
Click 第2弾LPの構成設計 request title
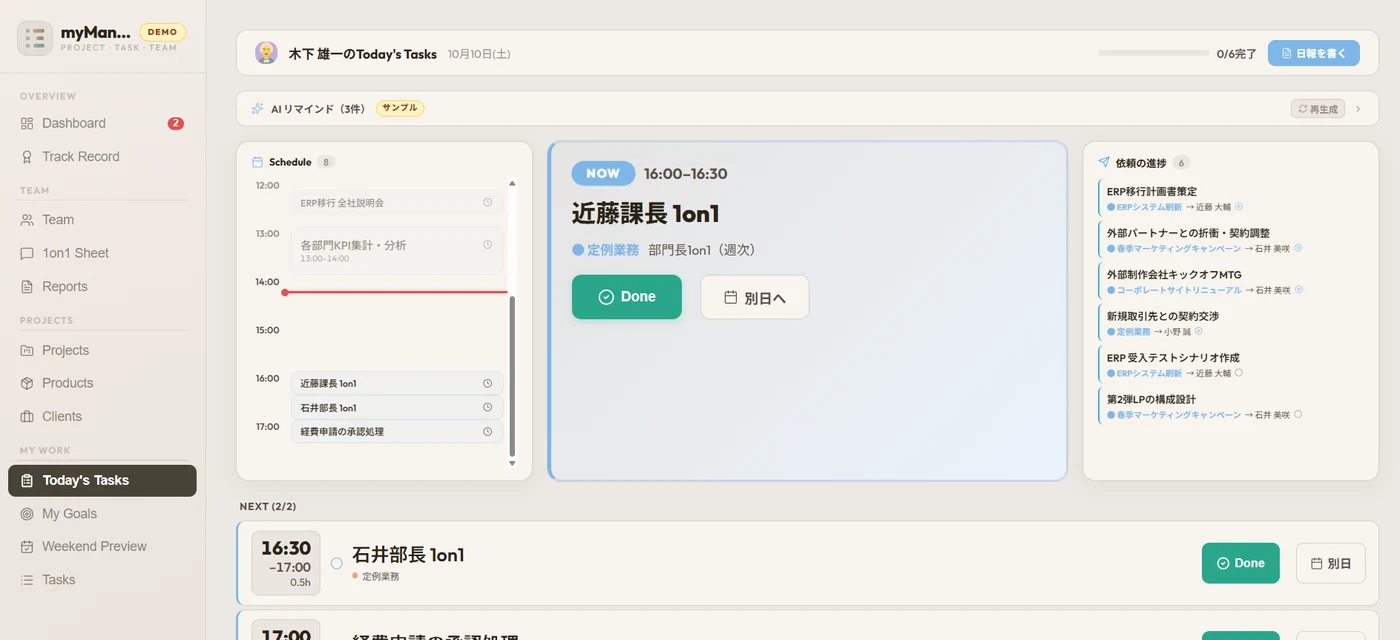pos(1151,399)
